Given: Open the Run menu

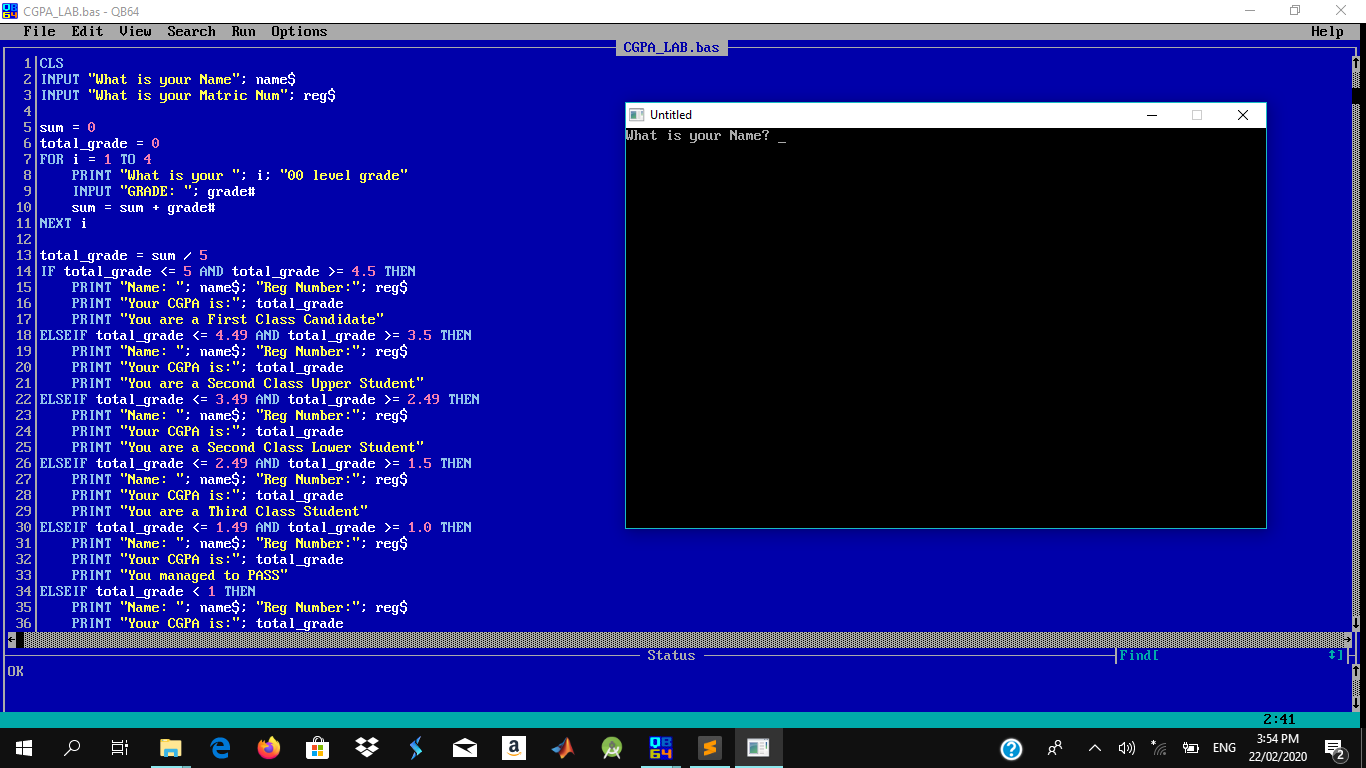Looking at the screenshot, I should [243, 31].
